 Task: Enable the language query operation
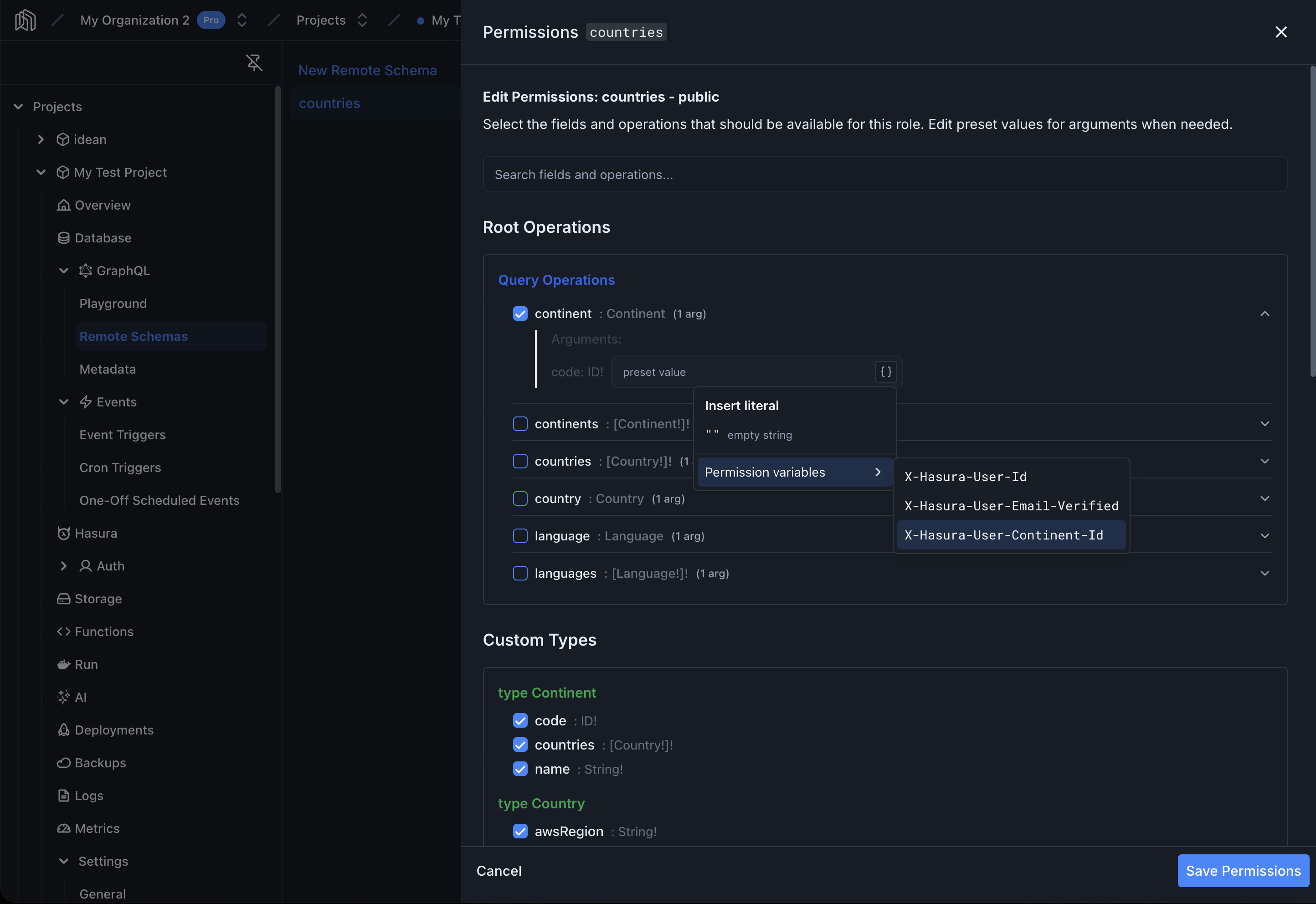pyautogui.click(x=520, y=536)
